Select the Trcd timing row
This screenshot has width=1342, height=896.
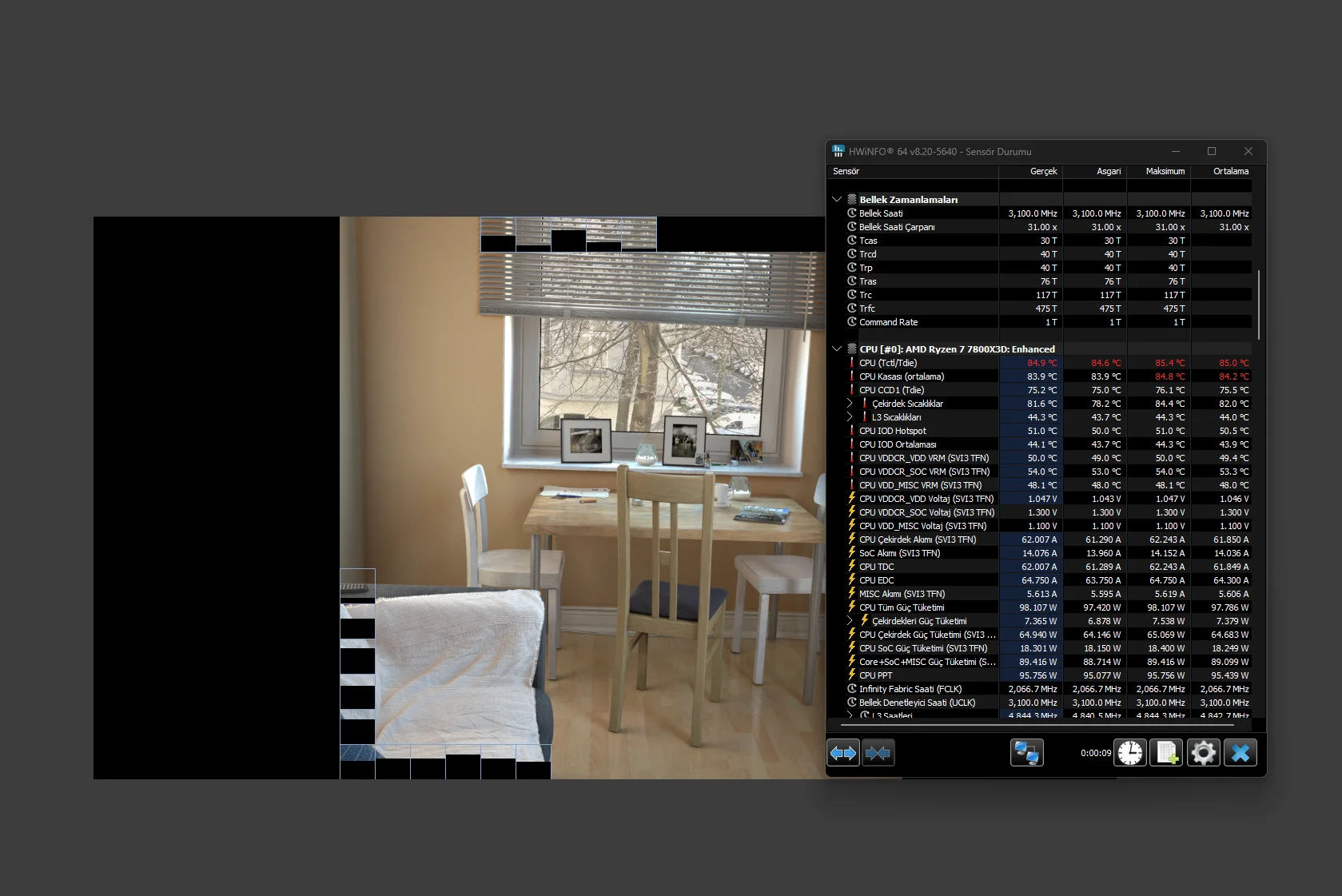pyautogui.click(x=1040, y=254)
